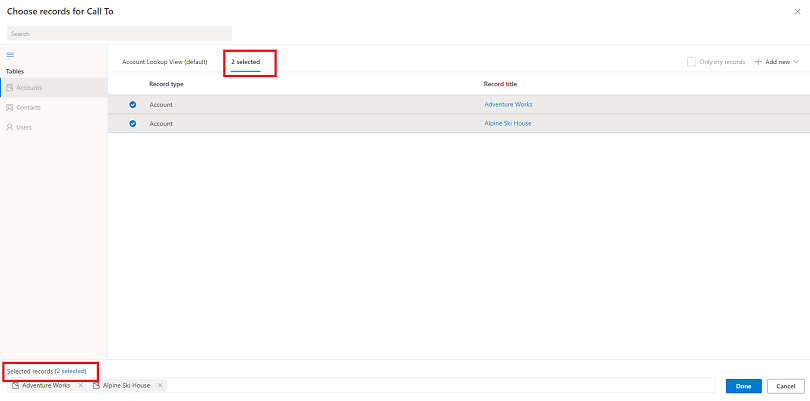This screenshot has width=810, height=401.
Task: Uncheck the Alpine Ski House row checkmark
Action: click(x=133, y=124)
